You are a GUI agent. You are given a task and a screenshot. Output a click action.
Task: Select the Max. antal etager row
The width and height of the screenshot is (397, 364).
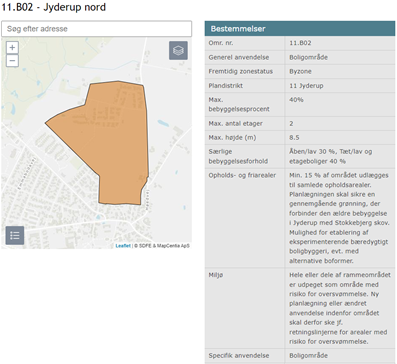point(300,123)
